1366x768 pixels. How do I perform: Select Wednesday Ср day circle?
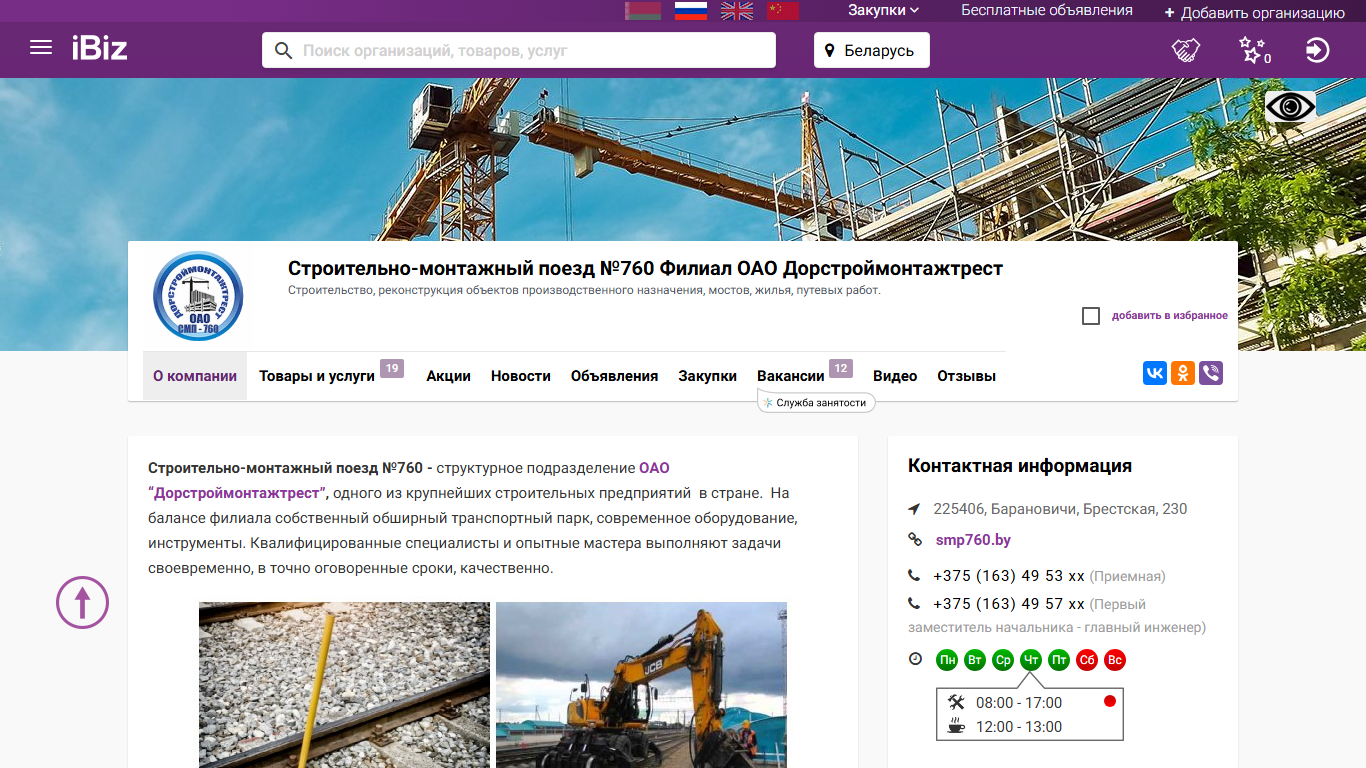click(x=1003, y=660)
